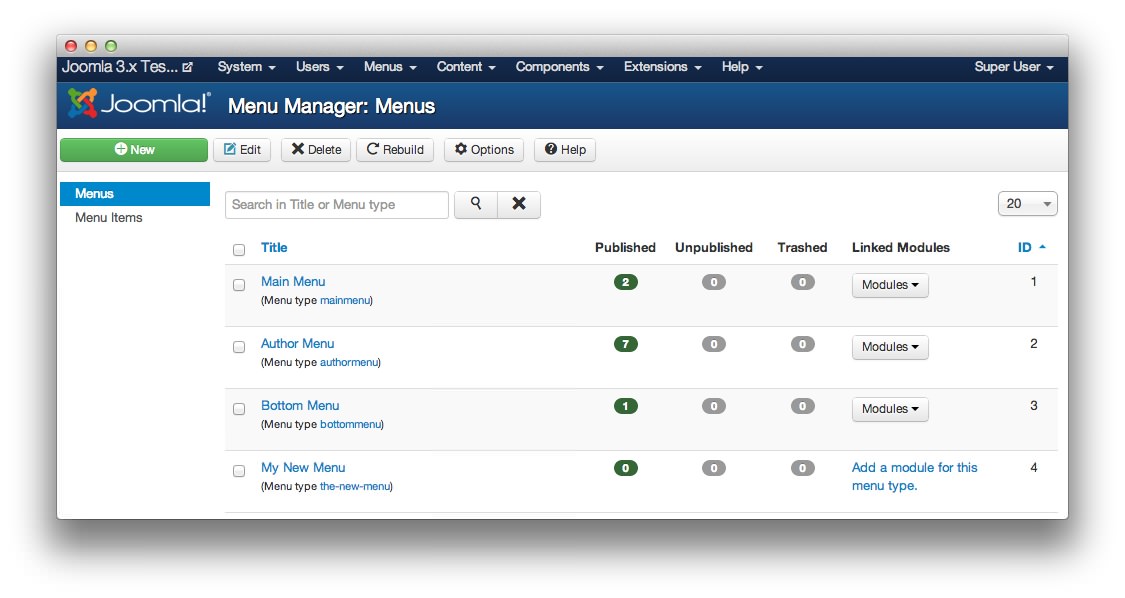Image resolution: width=1125 pixels, height=598 pixels.
Task: Select the checkbox for Main Menu
Action: click(x=239, y=285)
